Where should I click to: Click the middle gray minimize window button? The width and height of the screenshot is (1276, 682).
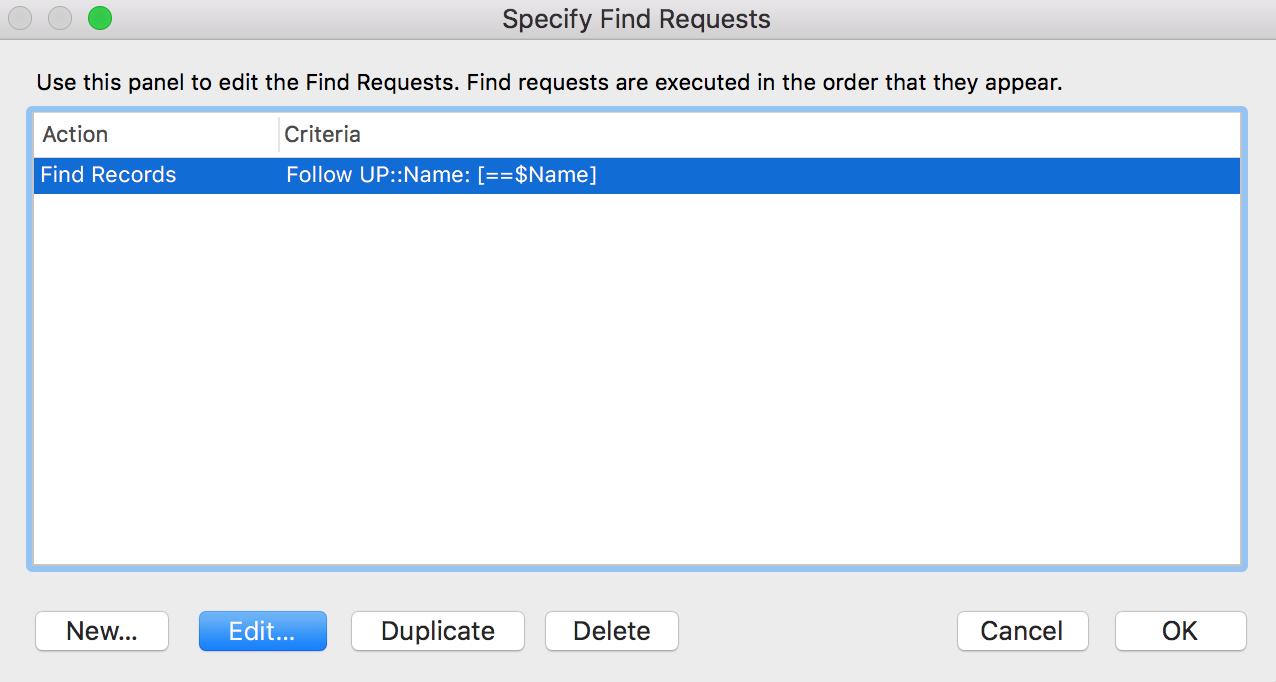(60, 18)
